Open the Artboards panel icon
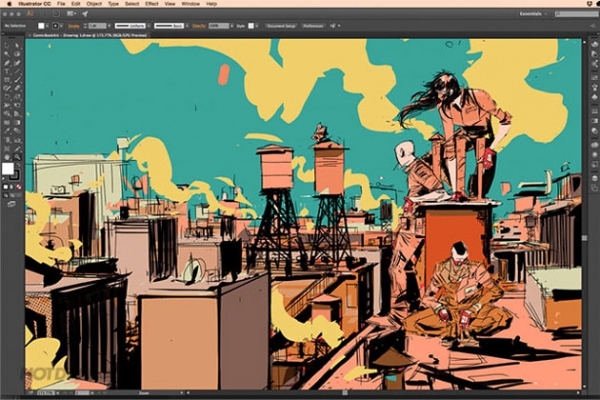 click(594, 189)
